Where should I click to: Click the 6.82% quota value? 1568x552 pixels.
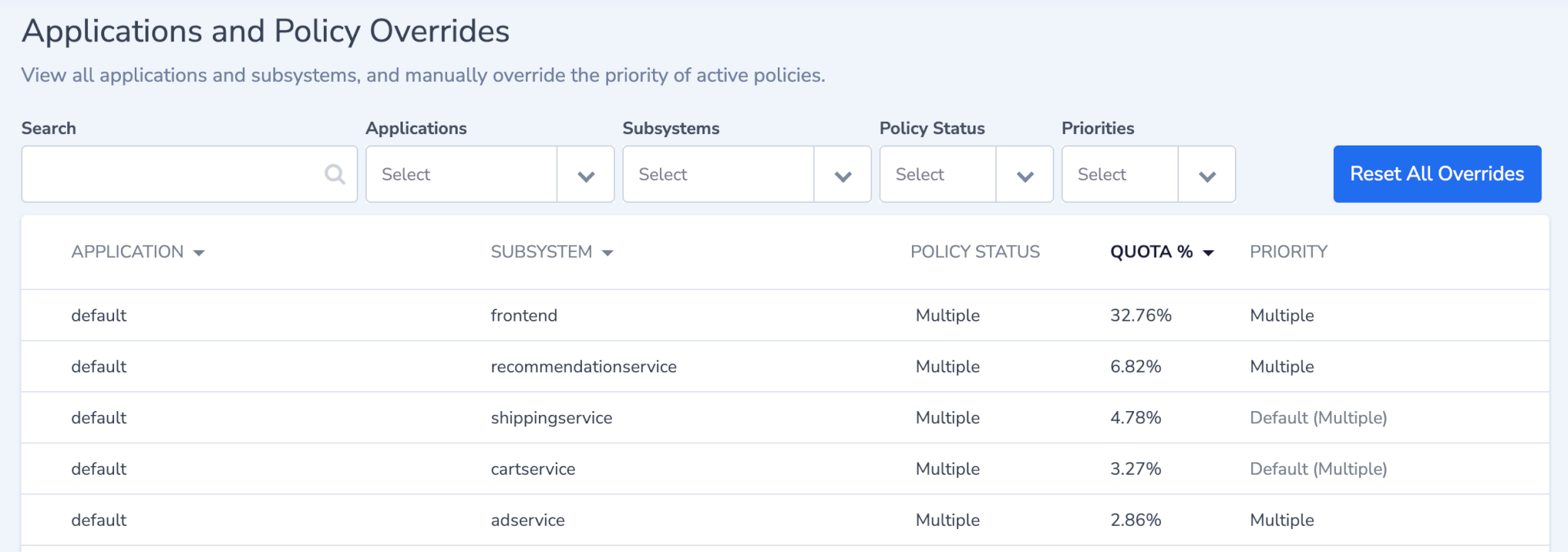(x=1135, y=367)
